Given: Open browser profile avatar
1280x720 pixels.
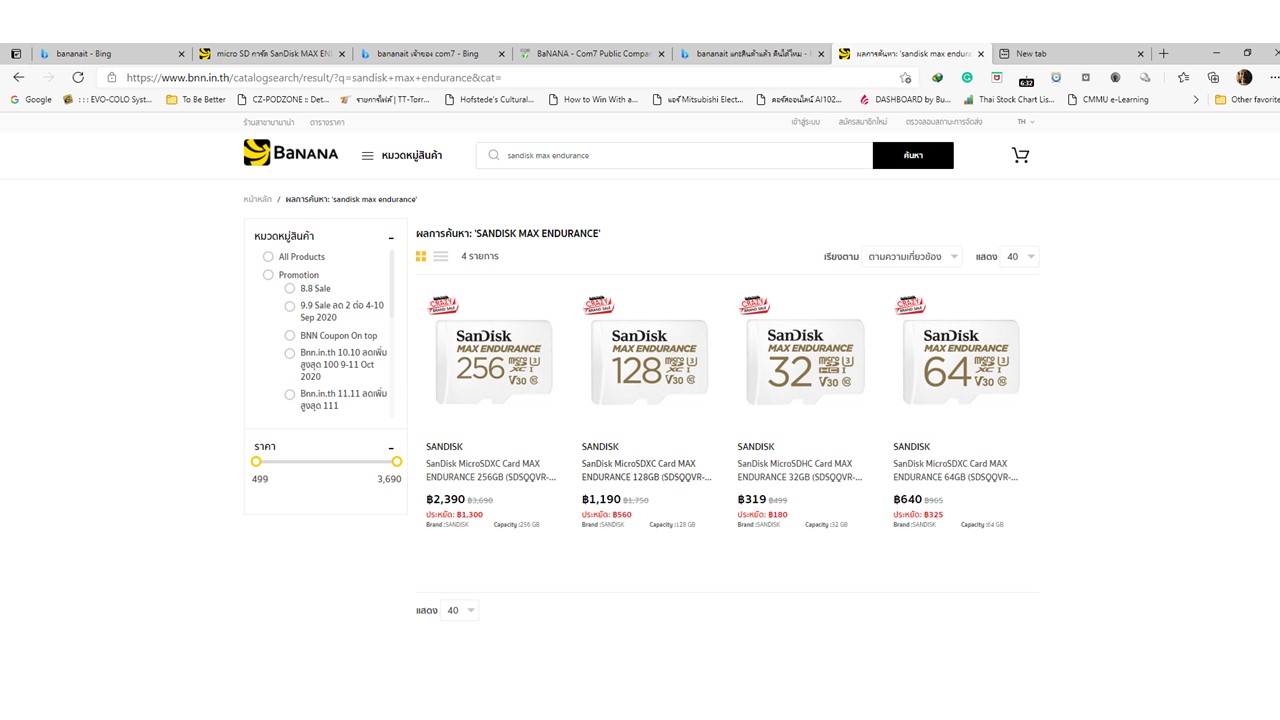Looking at the screenshot, I should pos(1244,77).
